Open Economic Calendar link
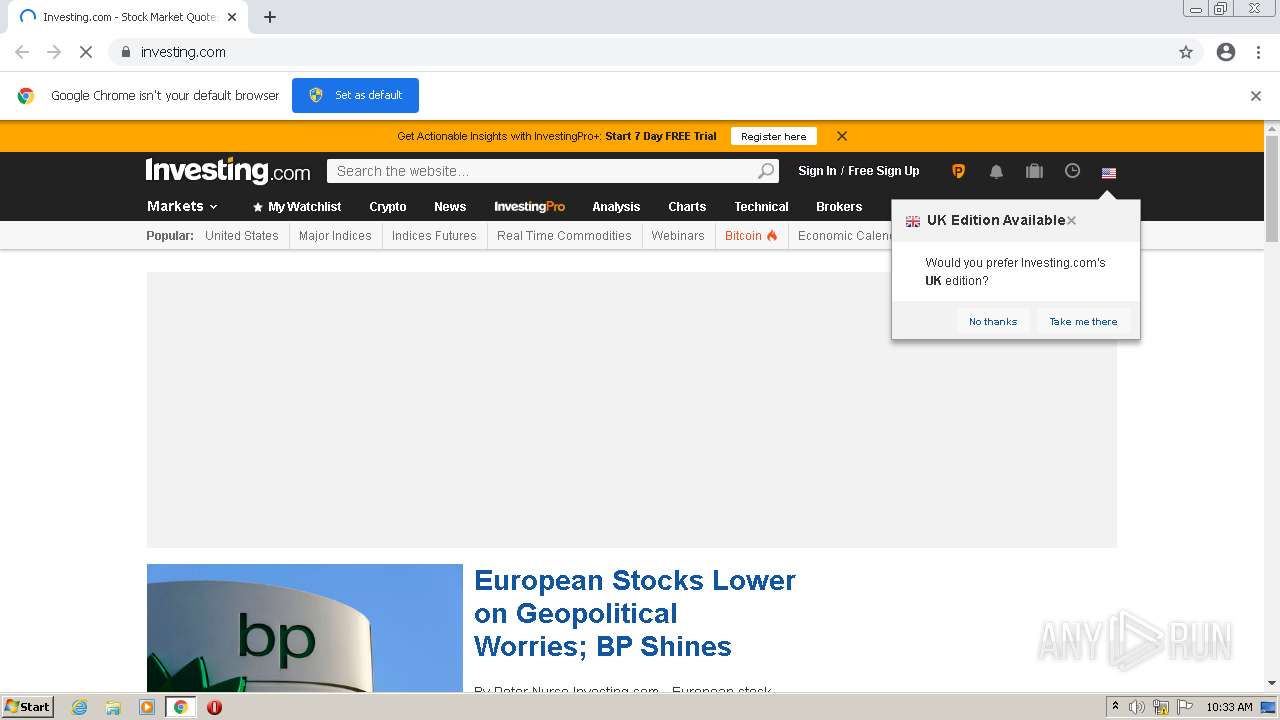 (844, 236)
